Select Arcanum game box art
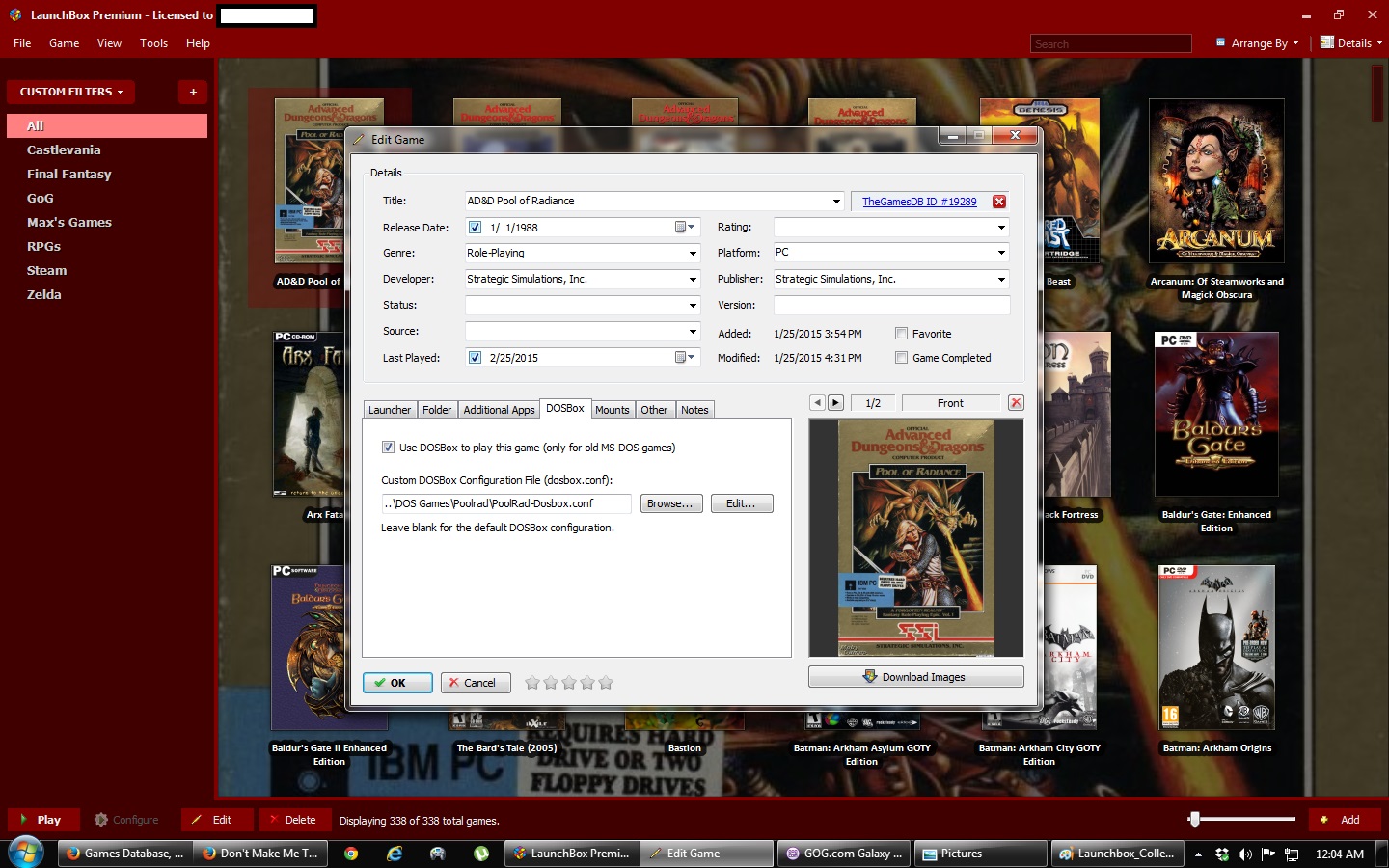Screen dimensions: 1389x868 (1216, 180)
